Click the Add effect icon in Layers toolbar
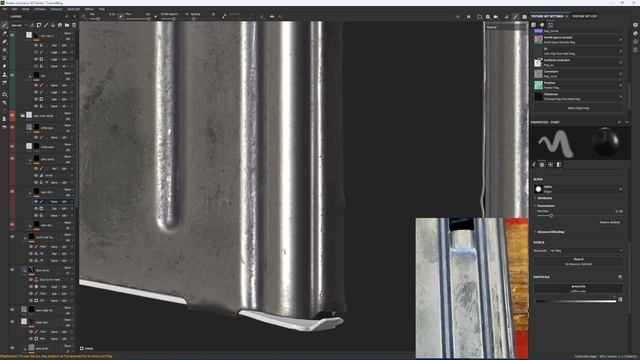Viewport: 640px width, 360px height. tap(32, 25)
